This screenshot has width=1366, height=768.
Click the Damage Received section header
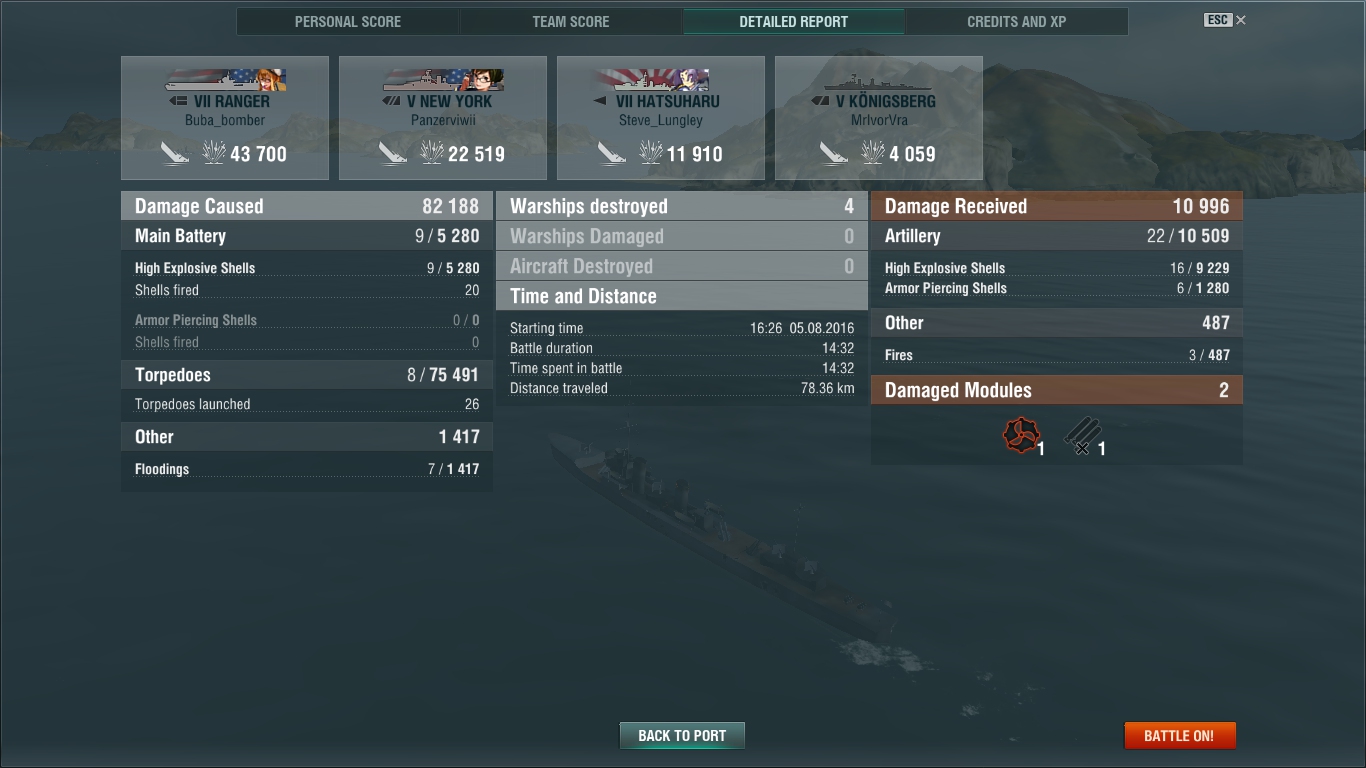1057,206
